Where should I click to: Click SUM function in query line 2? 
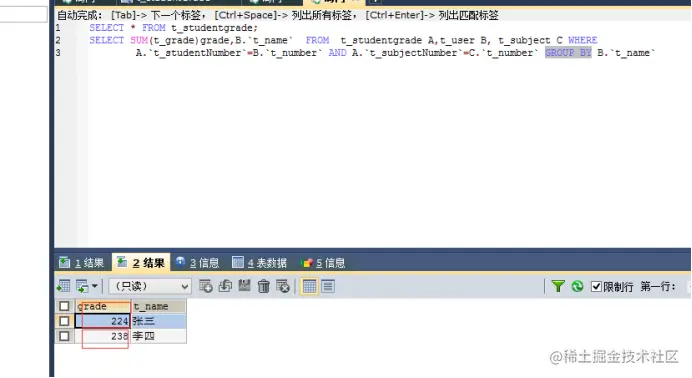139,40
